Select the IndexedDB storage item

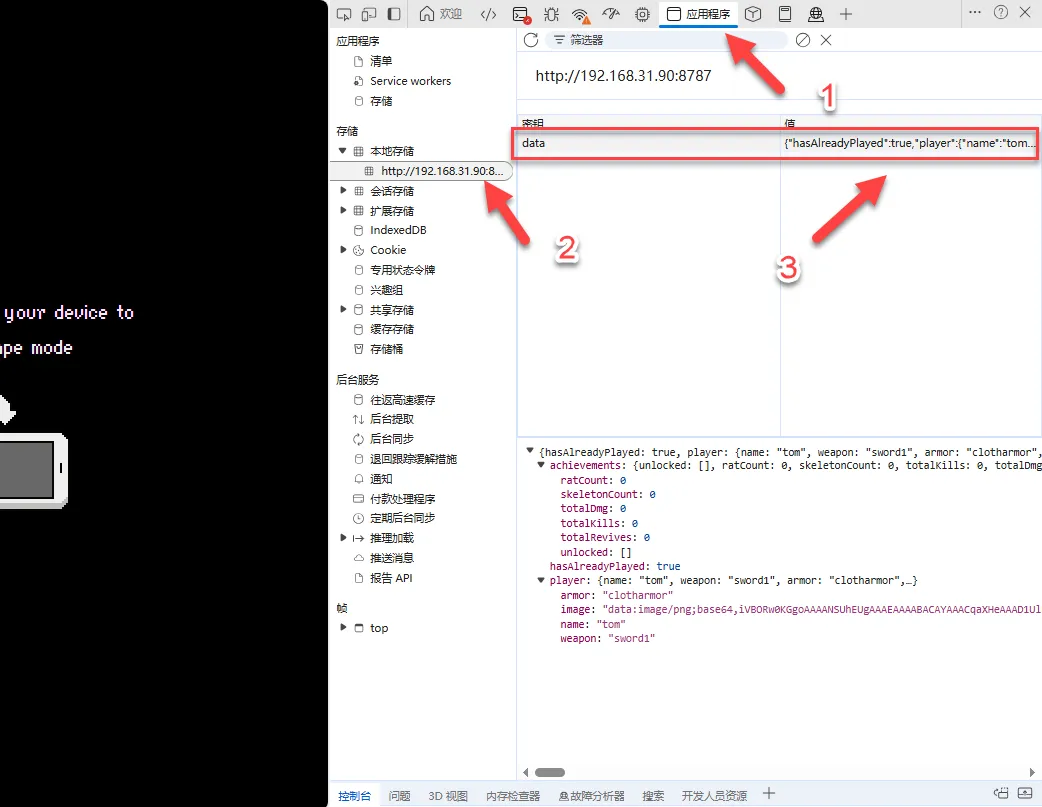coord(398,230)
